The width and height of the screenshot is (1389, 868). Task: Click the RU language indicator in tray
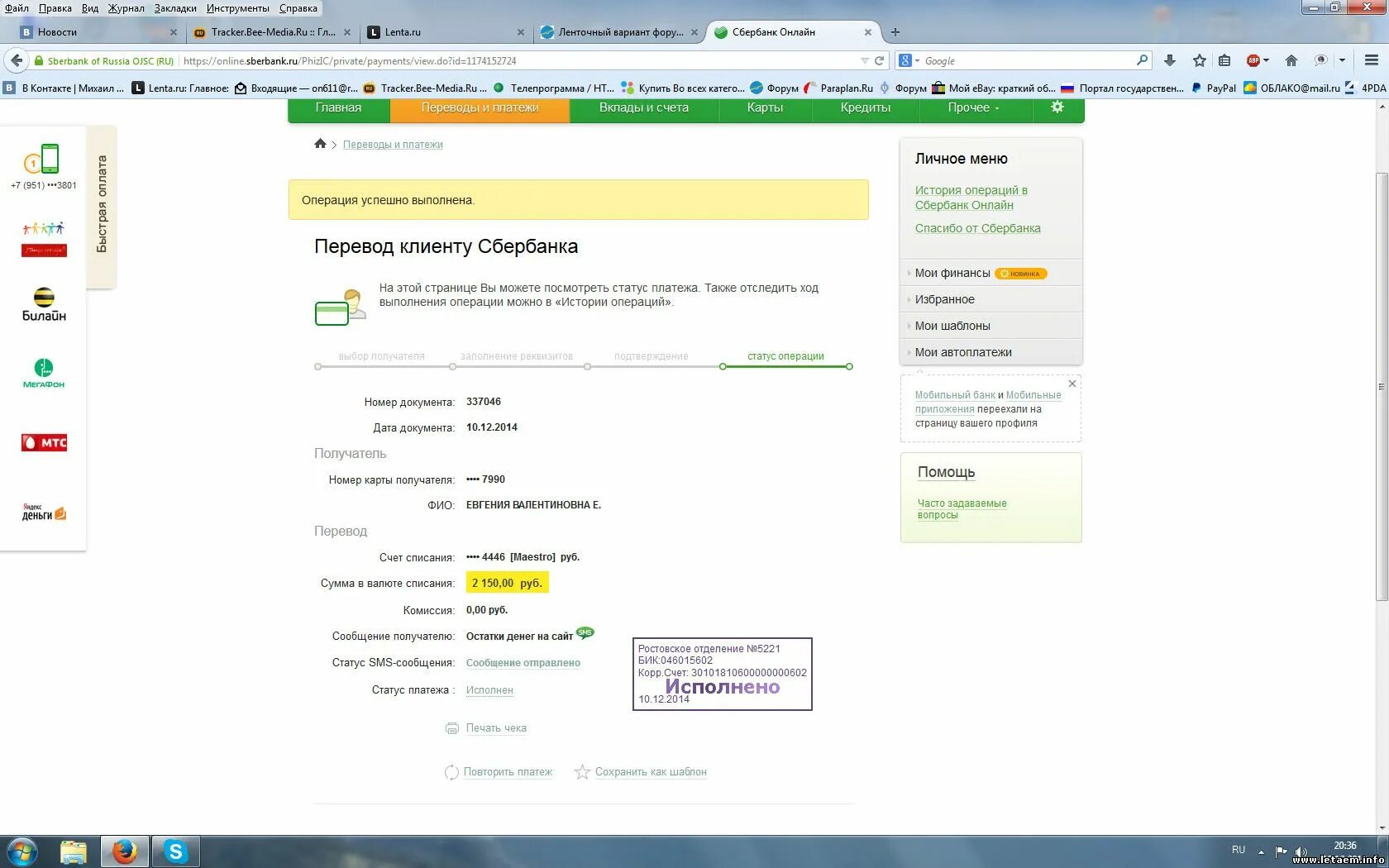[1238, 850]
